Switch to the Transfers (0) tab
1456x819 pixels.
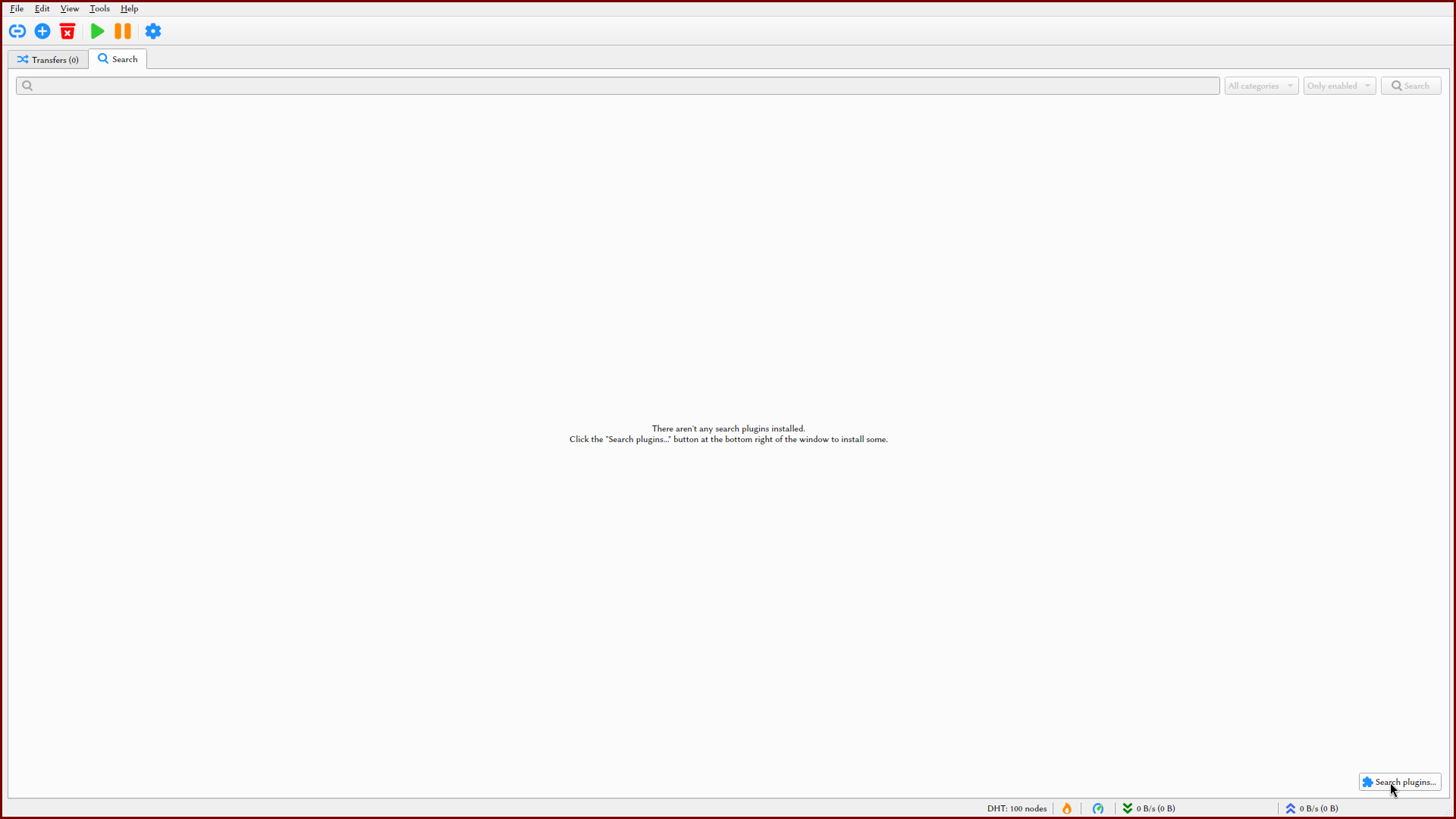(49, 60)
